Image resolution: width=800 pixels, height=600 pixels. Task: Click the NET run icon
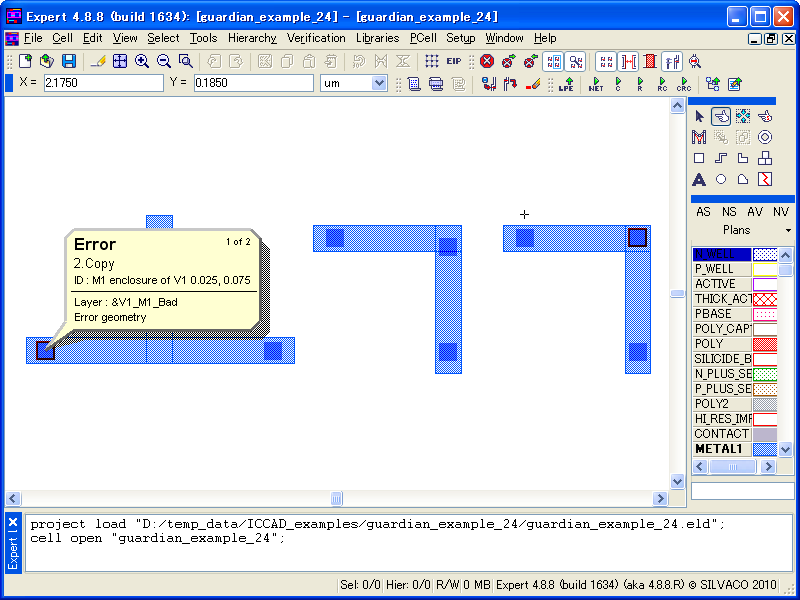coord(596,84)
